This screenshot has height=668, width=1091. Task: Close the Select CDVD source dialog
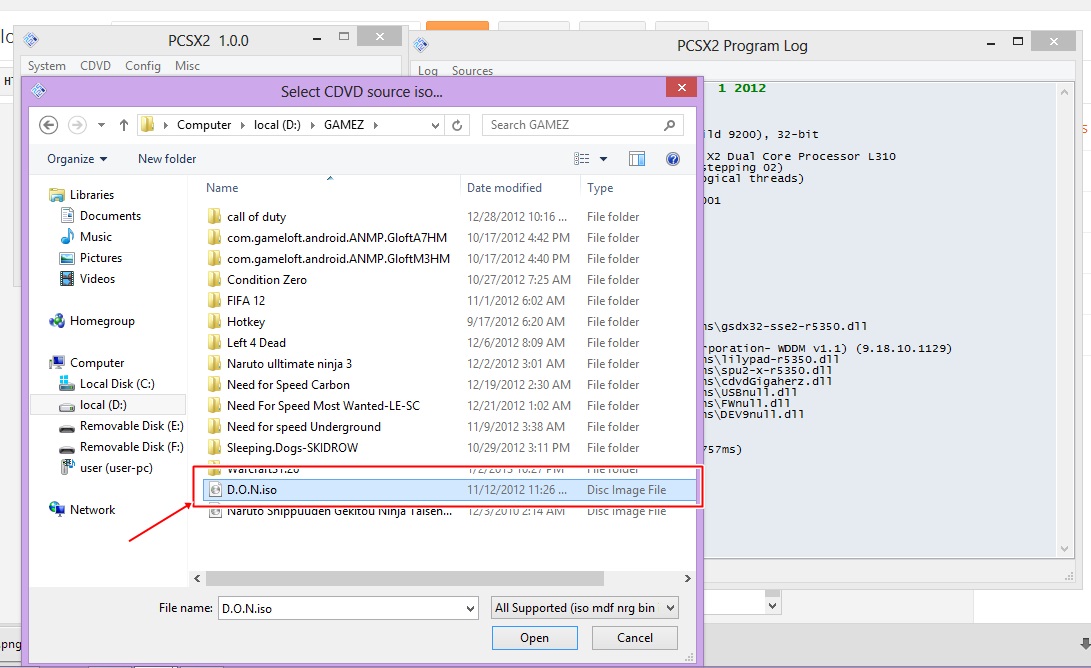681,87
